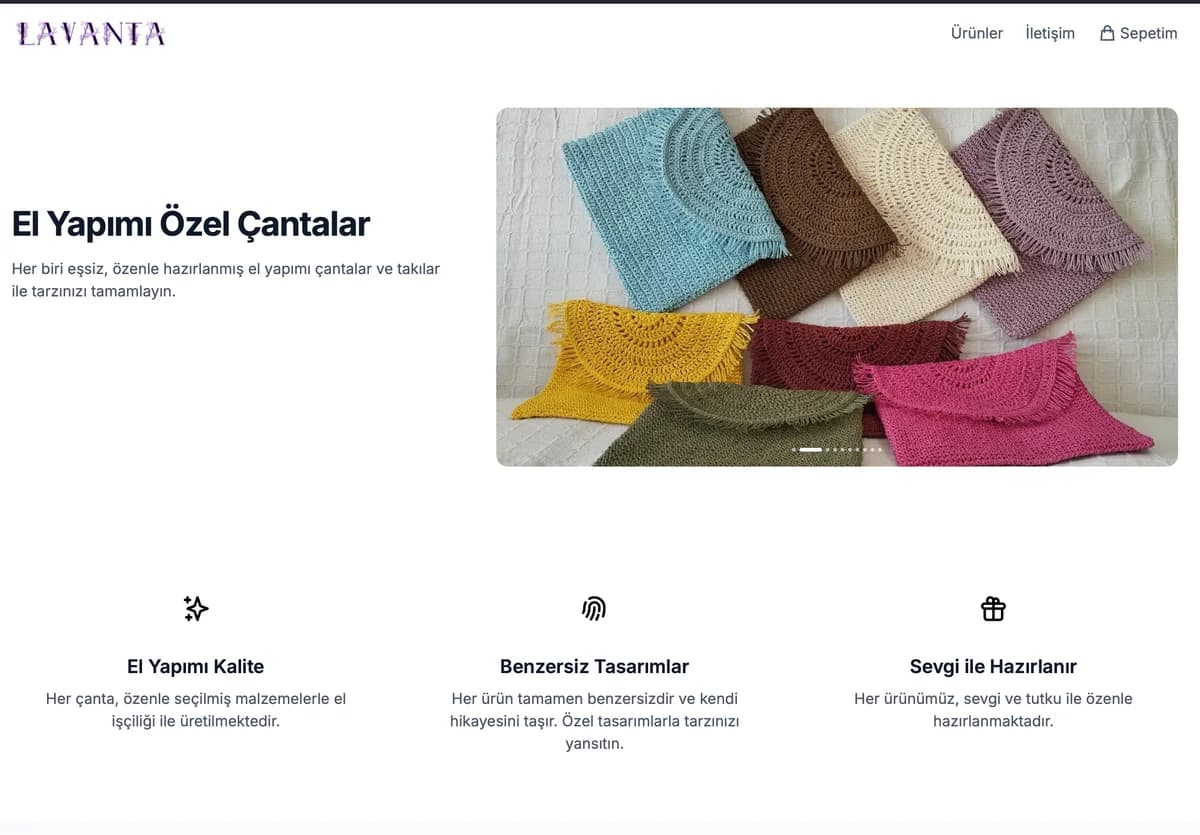The height and width of the screenshot is (835, 1200).
Task: Click the crochet bags carousel image
Action: (837, 287)
